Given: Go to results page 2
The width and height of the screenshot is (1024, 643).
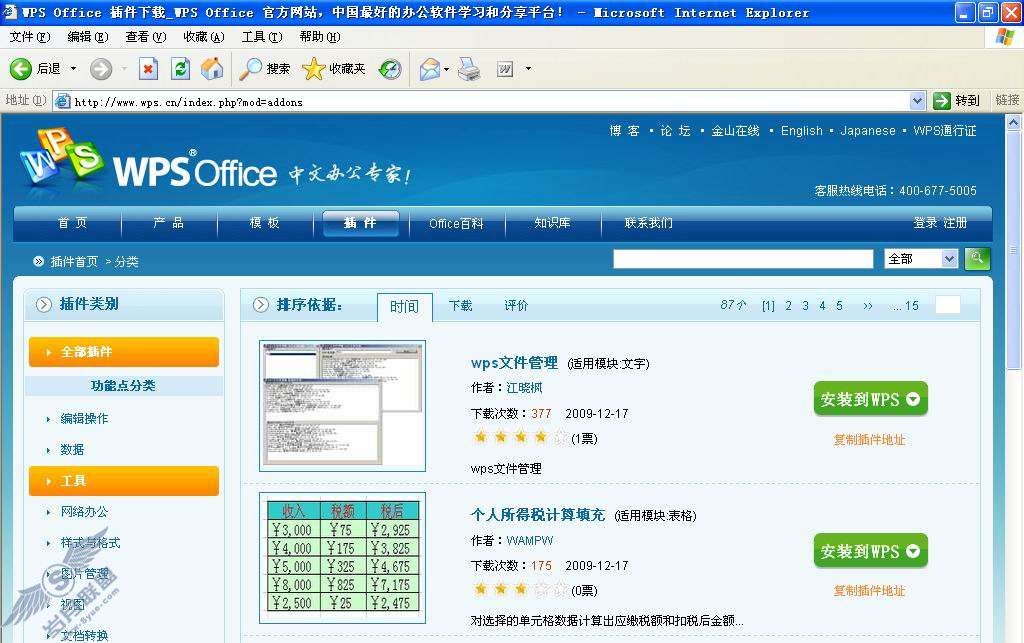Looking at the screenshot, I should point(789,306).
